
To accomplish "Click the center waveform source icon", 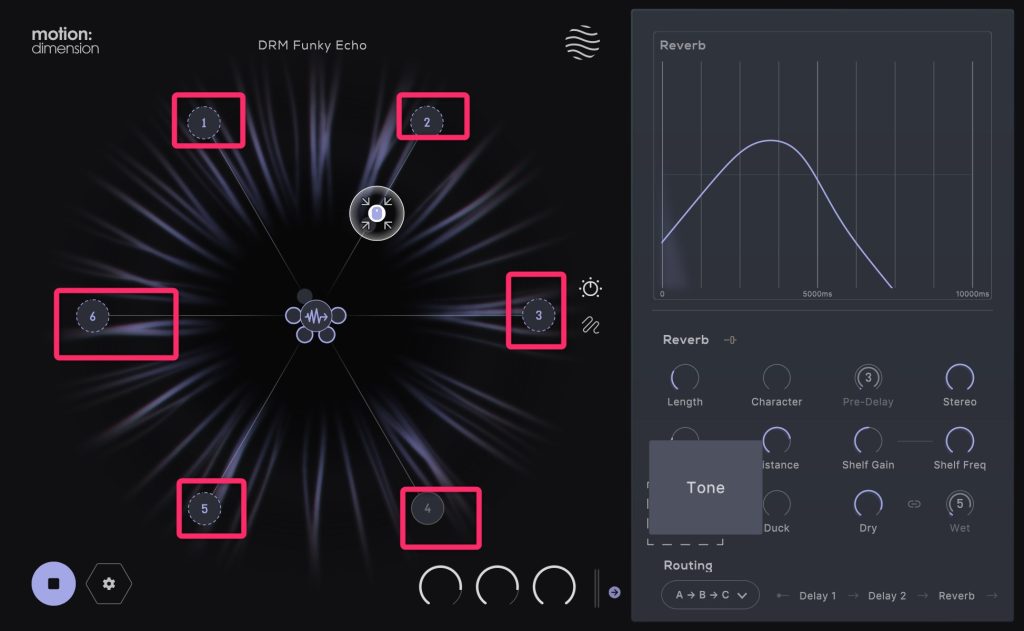I will click(x=316, y=317).
